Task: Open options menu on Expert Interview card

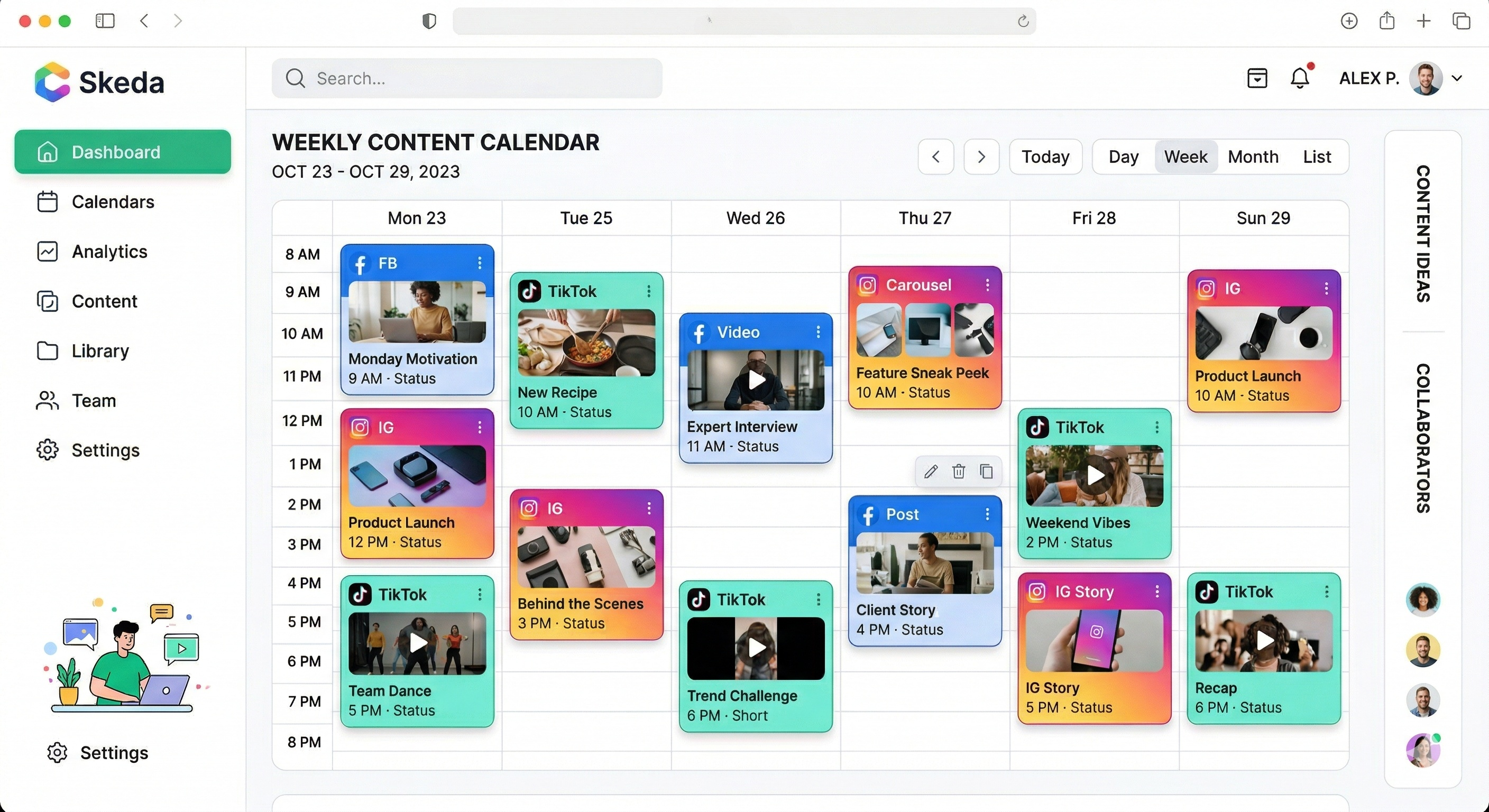Action: pyautogui.click(x=818, y=332)
